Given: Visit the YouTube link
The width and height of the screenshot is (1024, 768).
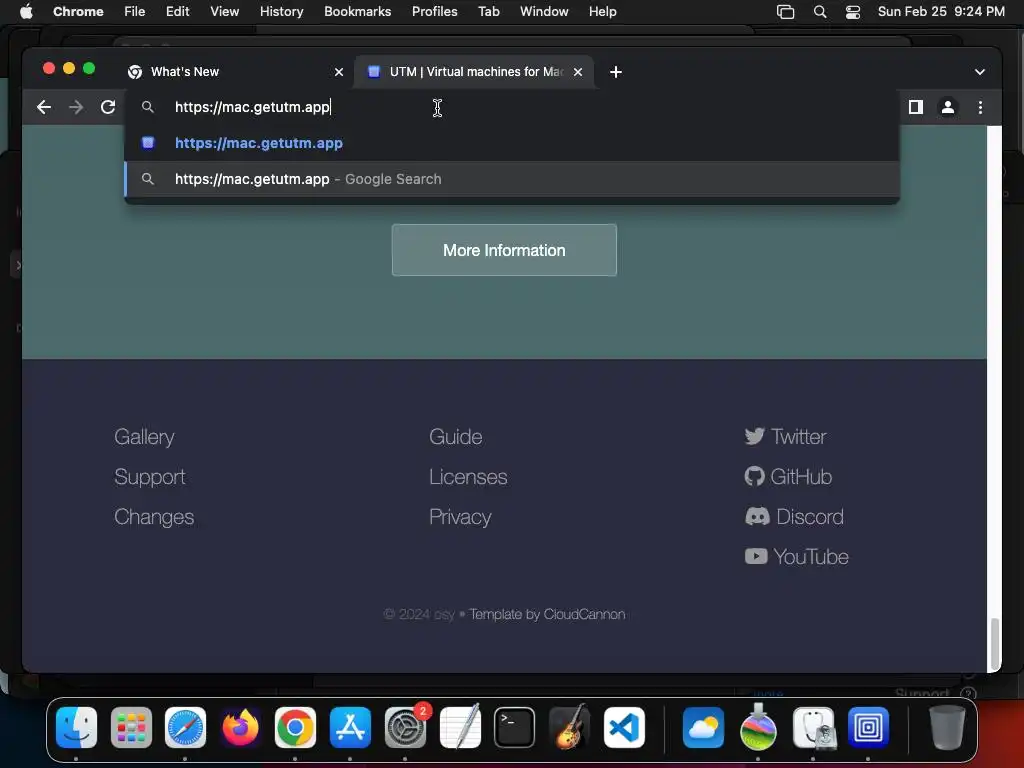Looking at the screenshot, I should click(797, 556).
